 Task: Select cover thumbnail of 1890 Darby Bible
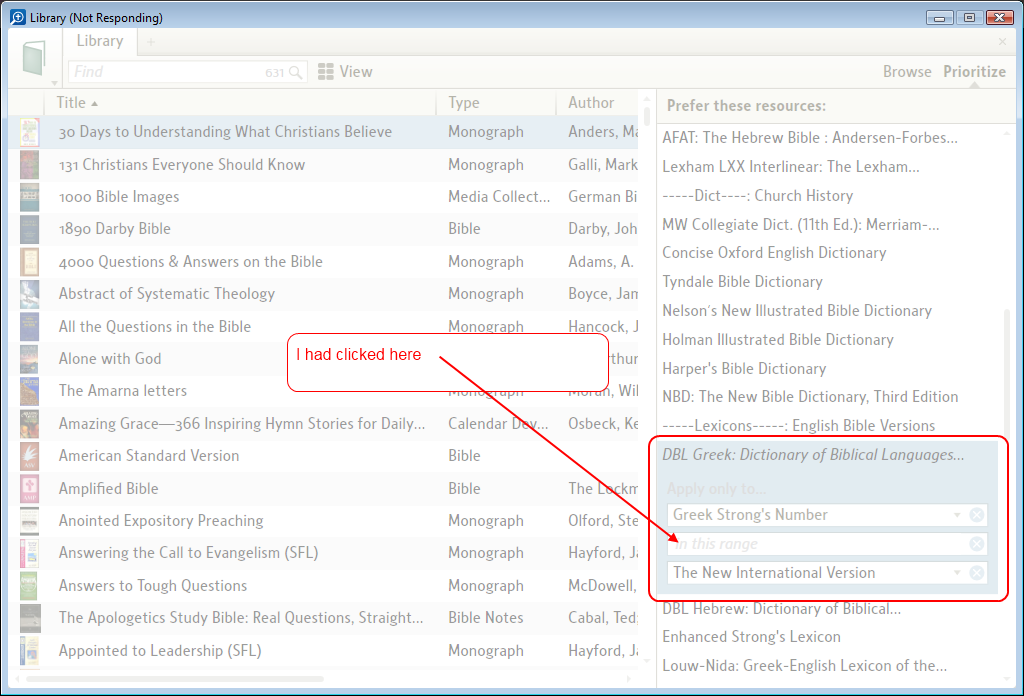tap(29, 229)
